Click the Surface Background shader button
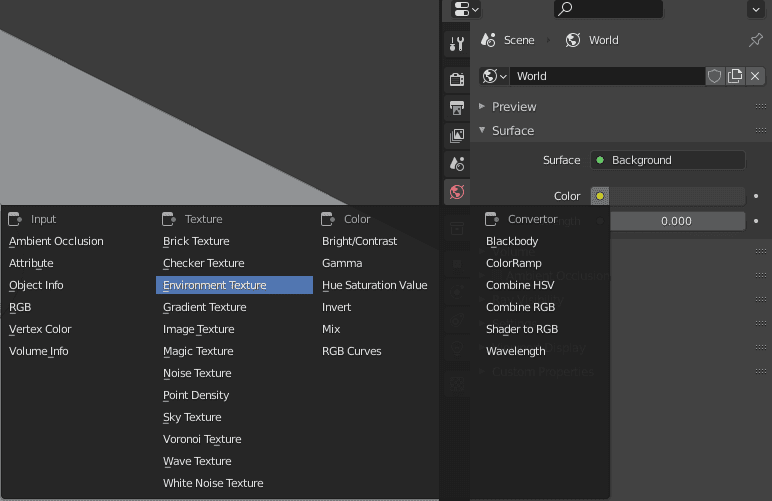Screen dimensions: 772x501 (x=667, y=160)
